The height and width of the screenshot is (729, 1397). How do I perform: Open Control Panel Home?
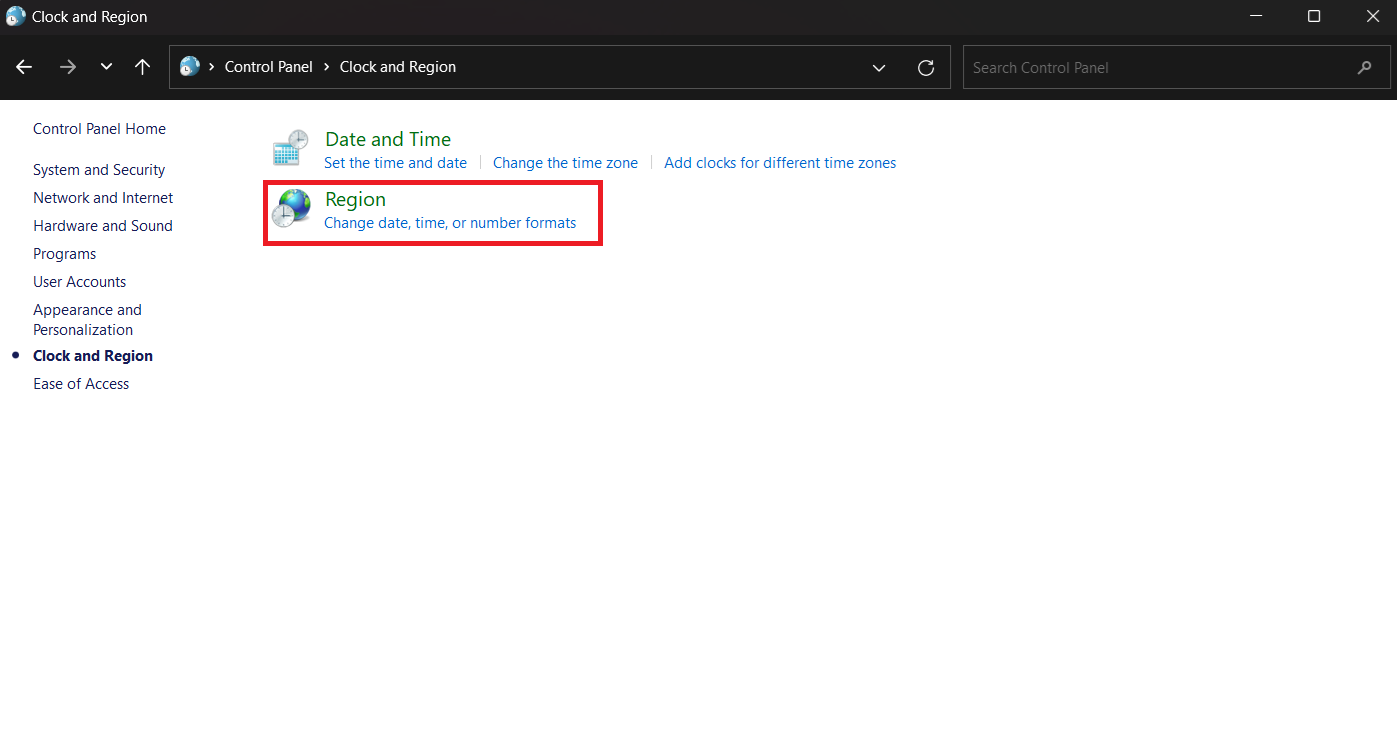[99, 129]
